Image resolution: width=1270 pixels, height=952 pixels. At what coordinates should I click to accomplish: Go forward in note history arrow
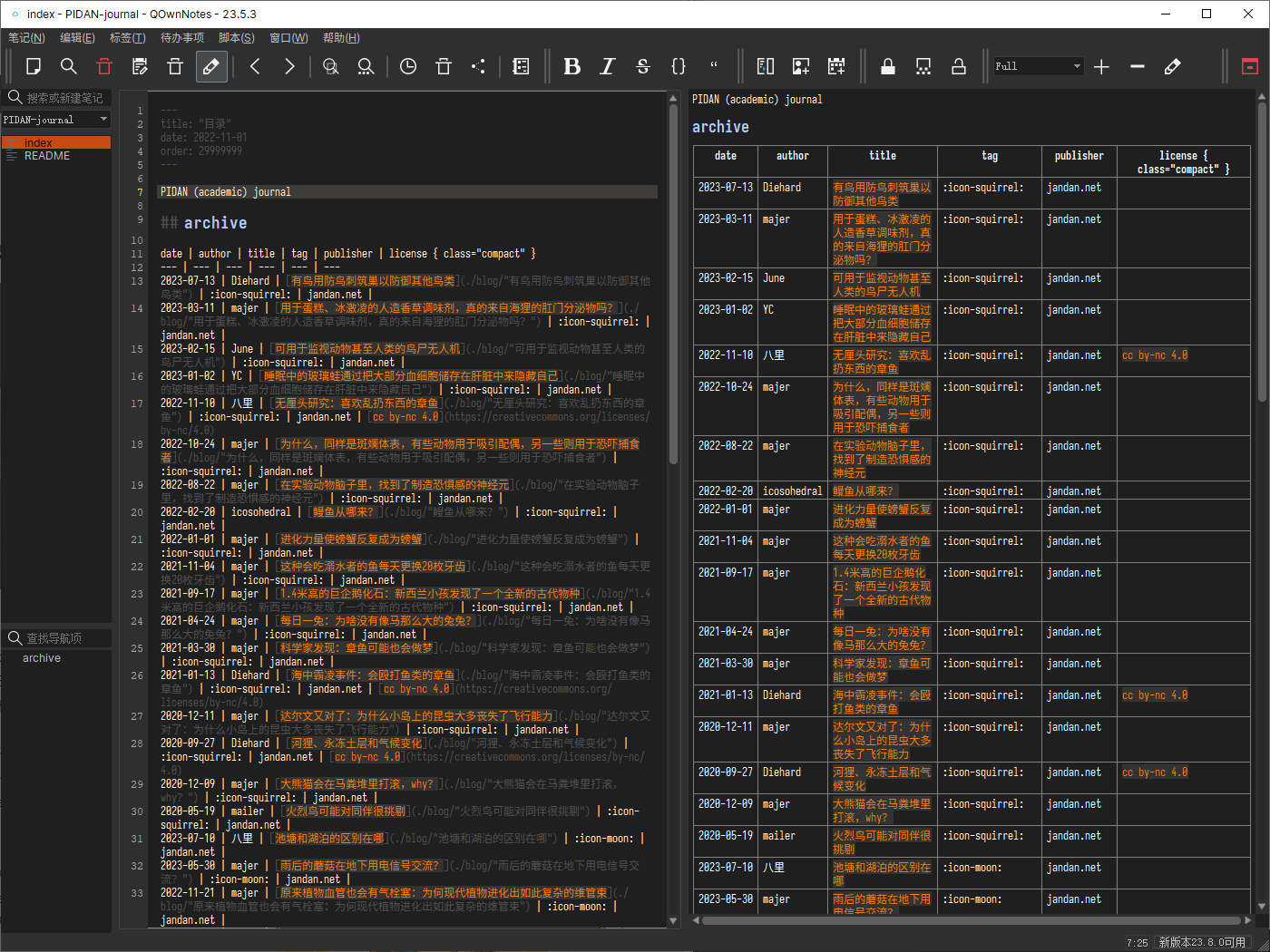tap(289, 66)
